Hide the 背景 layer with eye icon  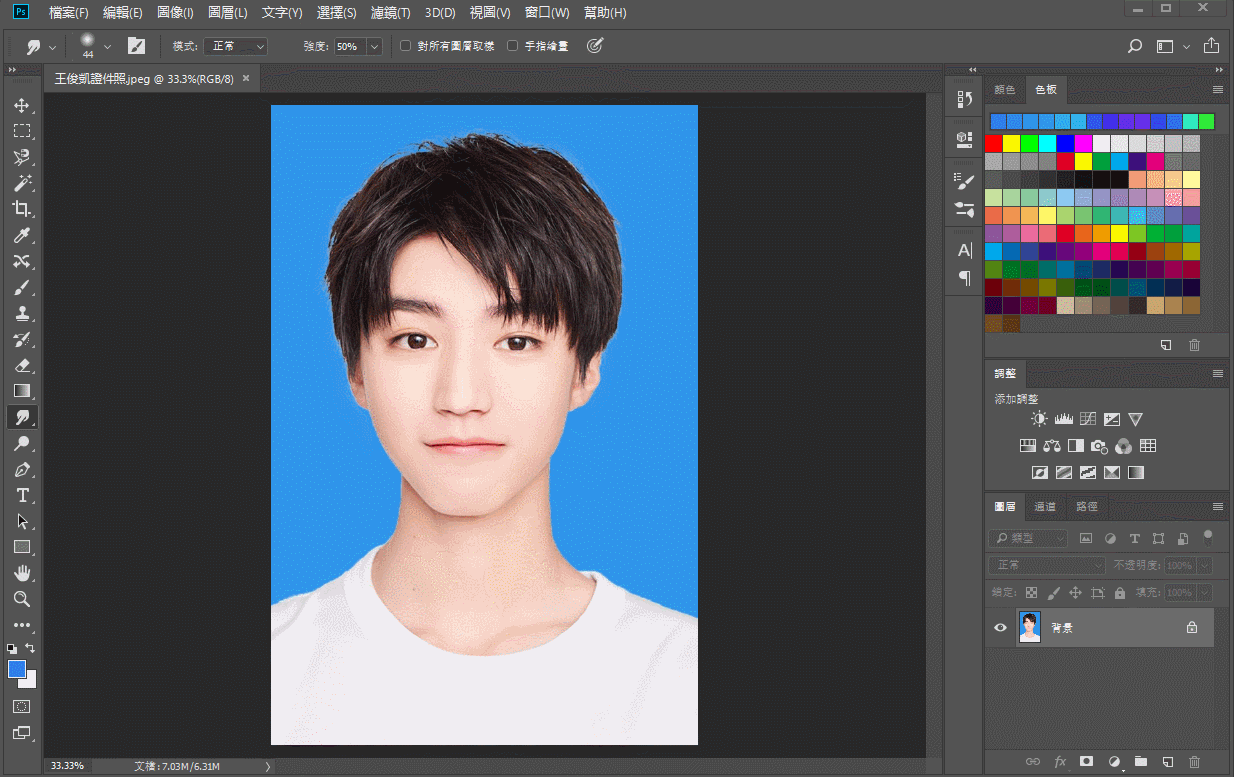tap(1000, 627)
